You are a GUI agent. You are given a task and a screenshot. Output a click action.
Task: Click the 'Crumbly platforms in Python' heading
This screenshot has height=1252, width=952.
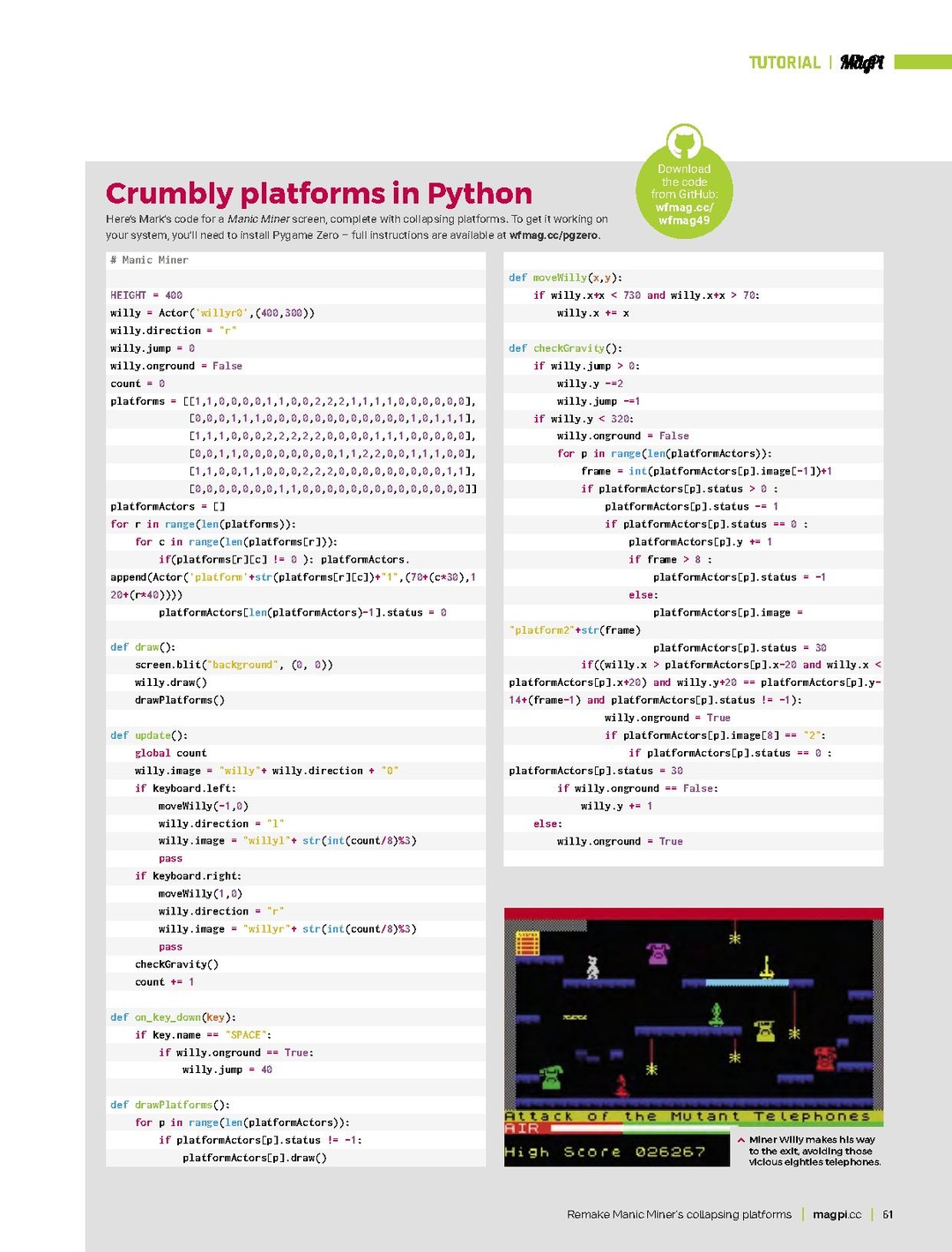click(319, 192)
